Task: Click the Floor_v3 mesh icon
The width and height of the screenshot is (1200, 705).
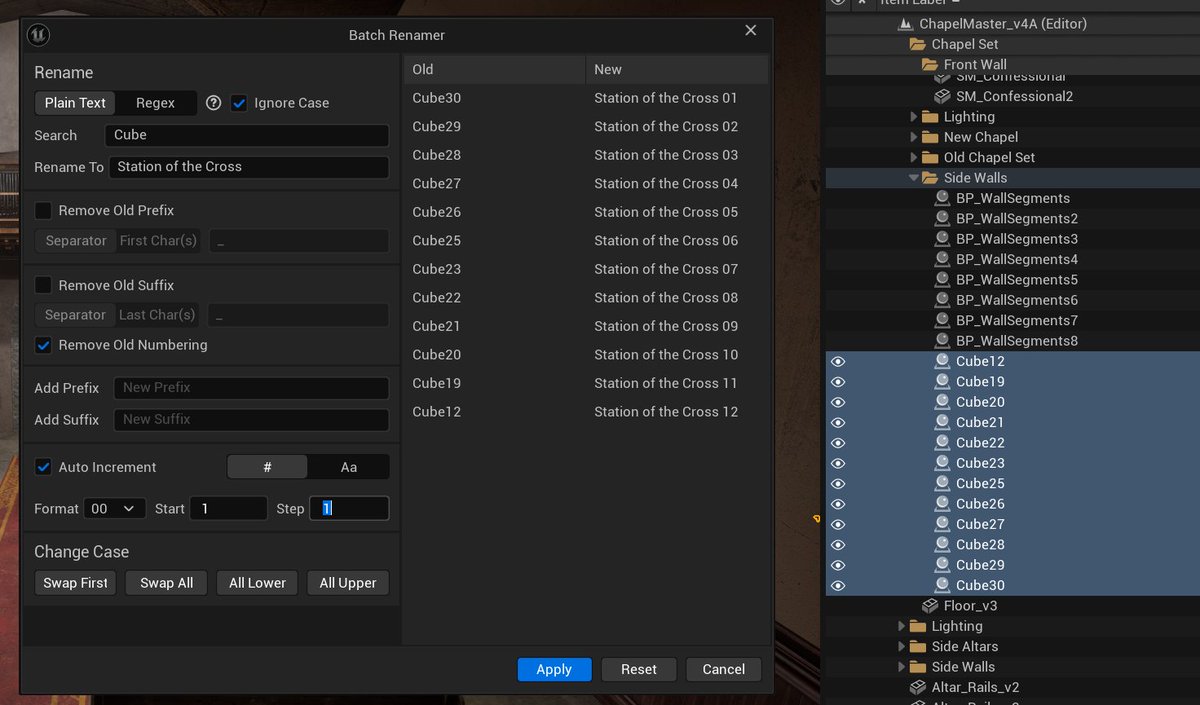Action: (x=930, y=606)
